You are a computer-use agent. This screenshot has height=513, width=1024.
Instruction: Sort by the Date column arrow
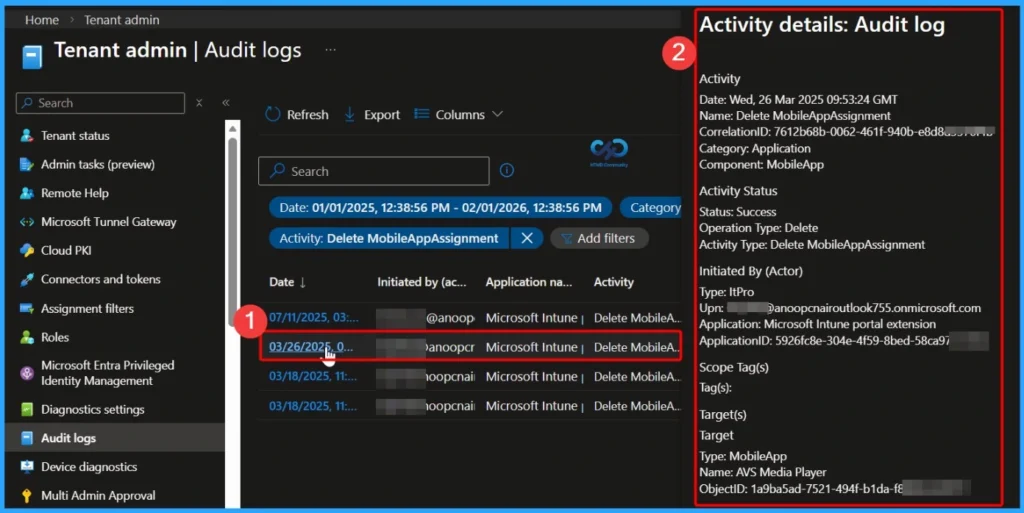pos(302,282)
